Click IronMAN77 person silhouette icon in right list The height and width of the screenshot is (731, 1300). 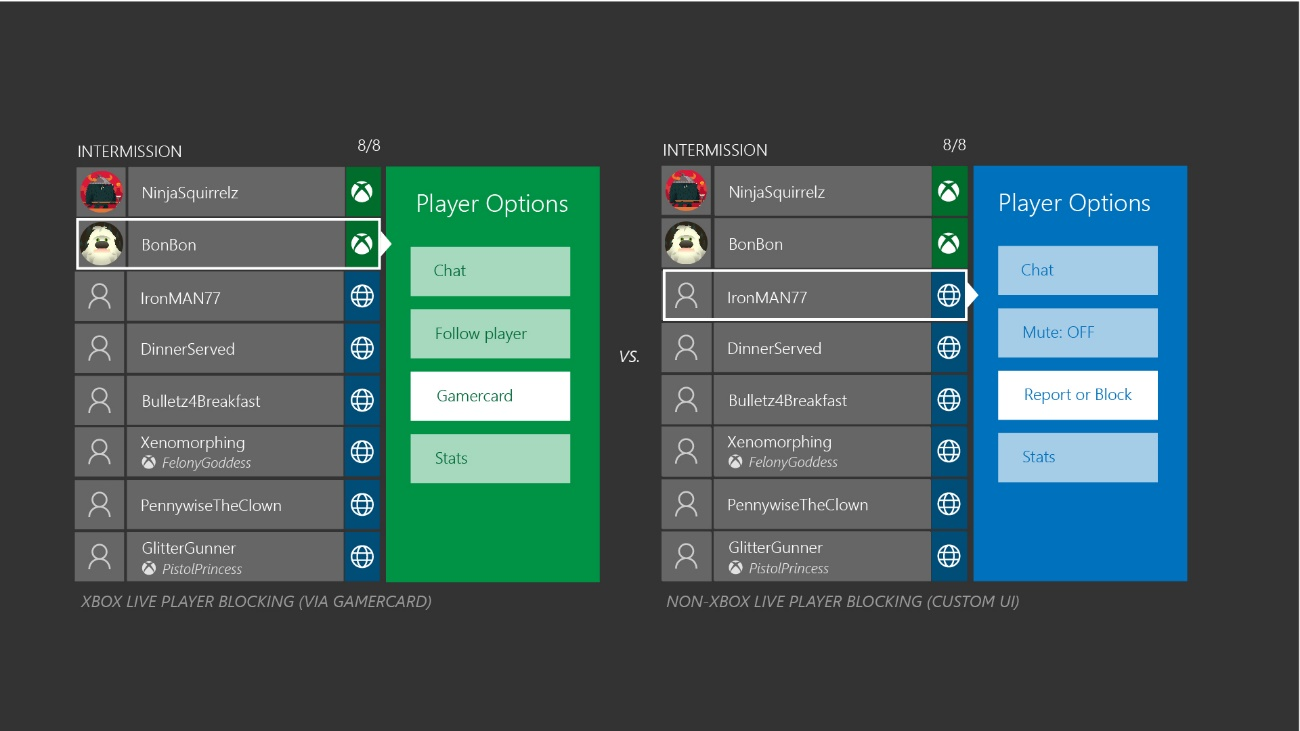686,296
